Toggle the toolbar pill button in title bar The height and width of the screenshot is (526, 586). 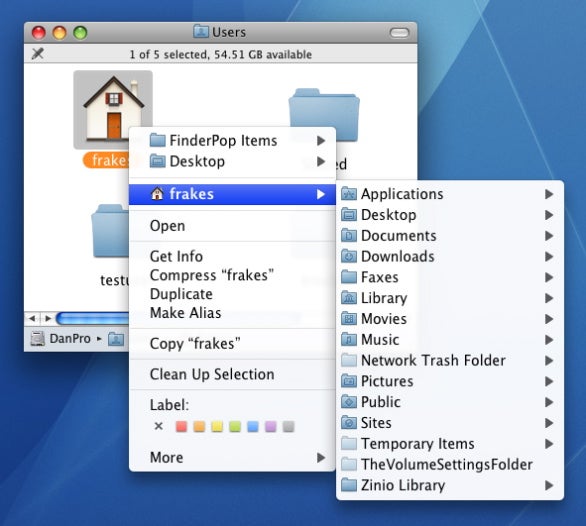point(400,33)
